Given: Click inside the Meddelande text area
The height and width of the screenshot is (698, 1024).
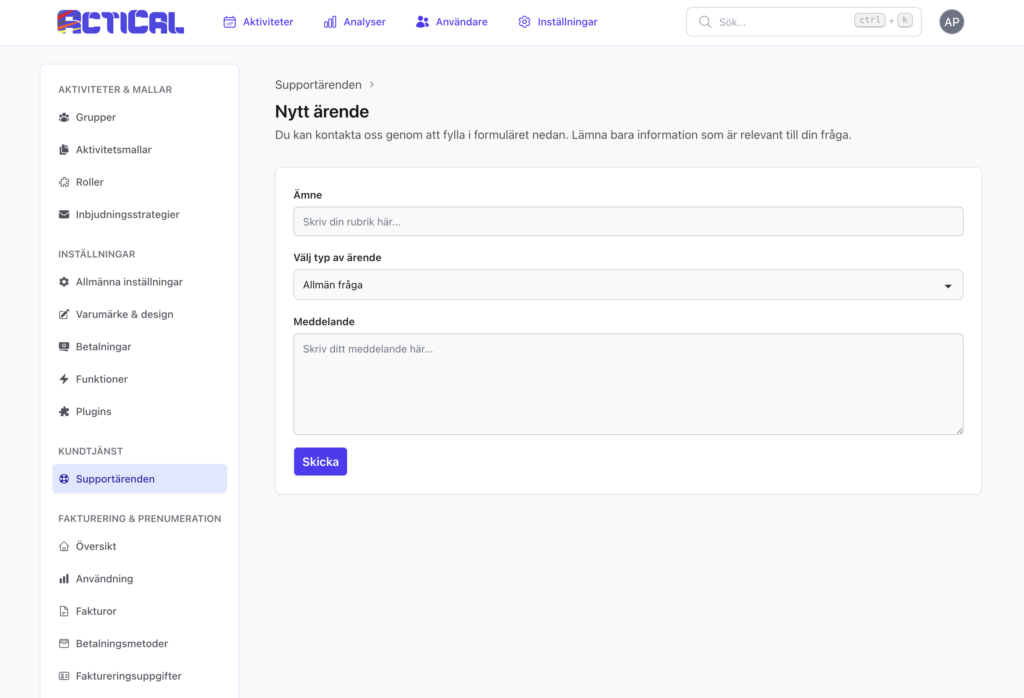Looking at the screenshot, I should 627,383.
